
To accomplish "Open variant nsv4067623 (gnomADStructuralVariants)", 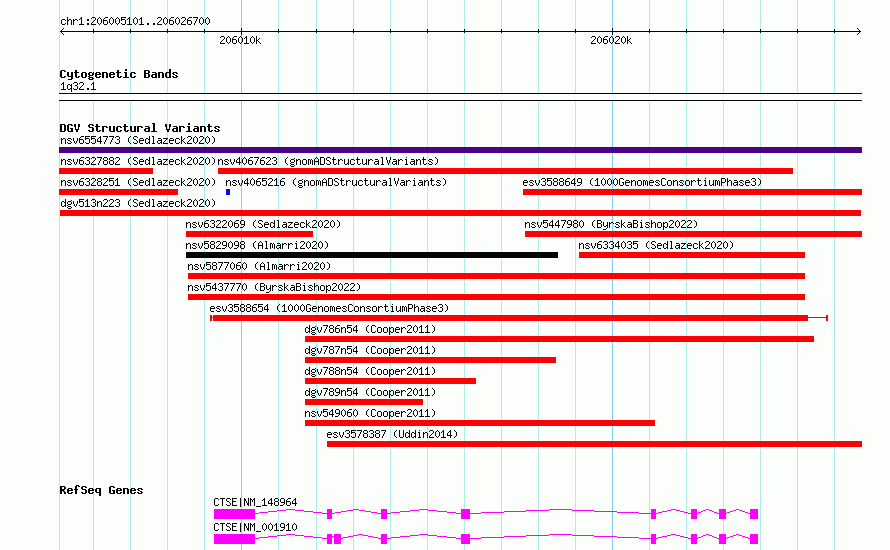I will pyautogui.click(x=328, y=161).
